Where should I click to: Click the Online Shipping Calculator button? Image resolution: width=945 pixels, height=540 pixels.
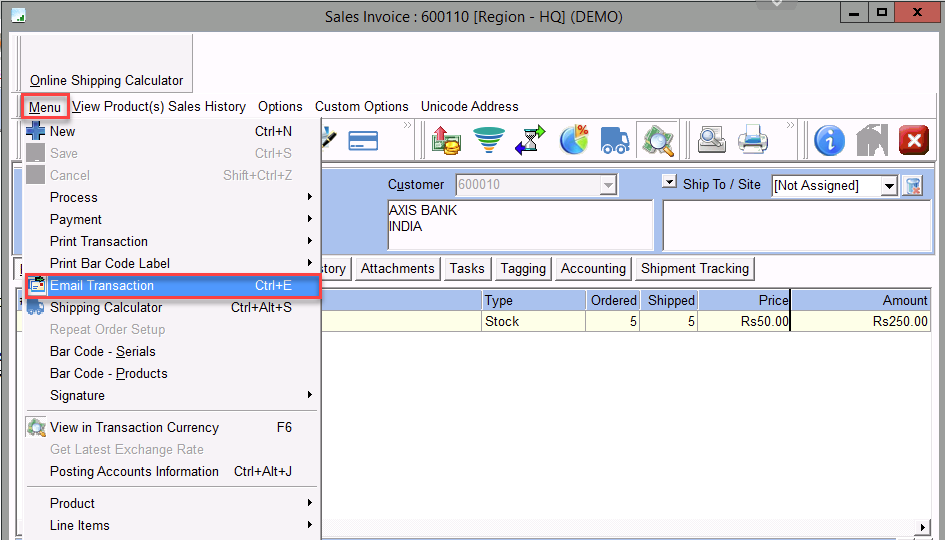point(107,65)
